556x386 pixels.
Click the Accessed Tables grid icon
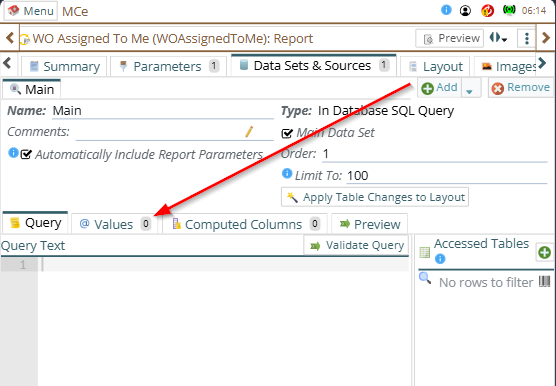(424, 252)
